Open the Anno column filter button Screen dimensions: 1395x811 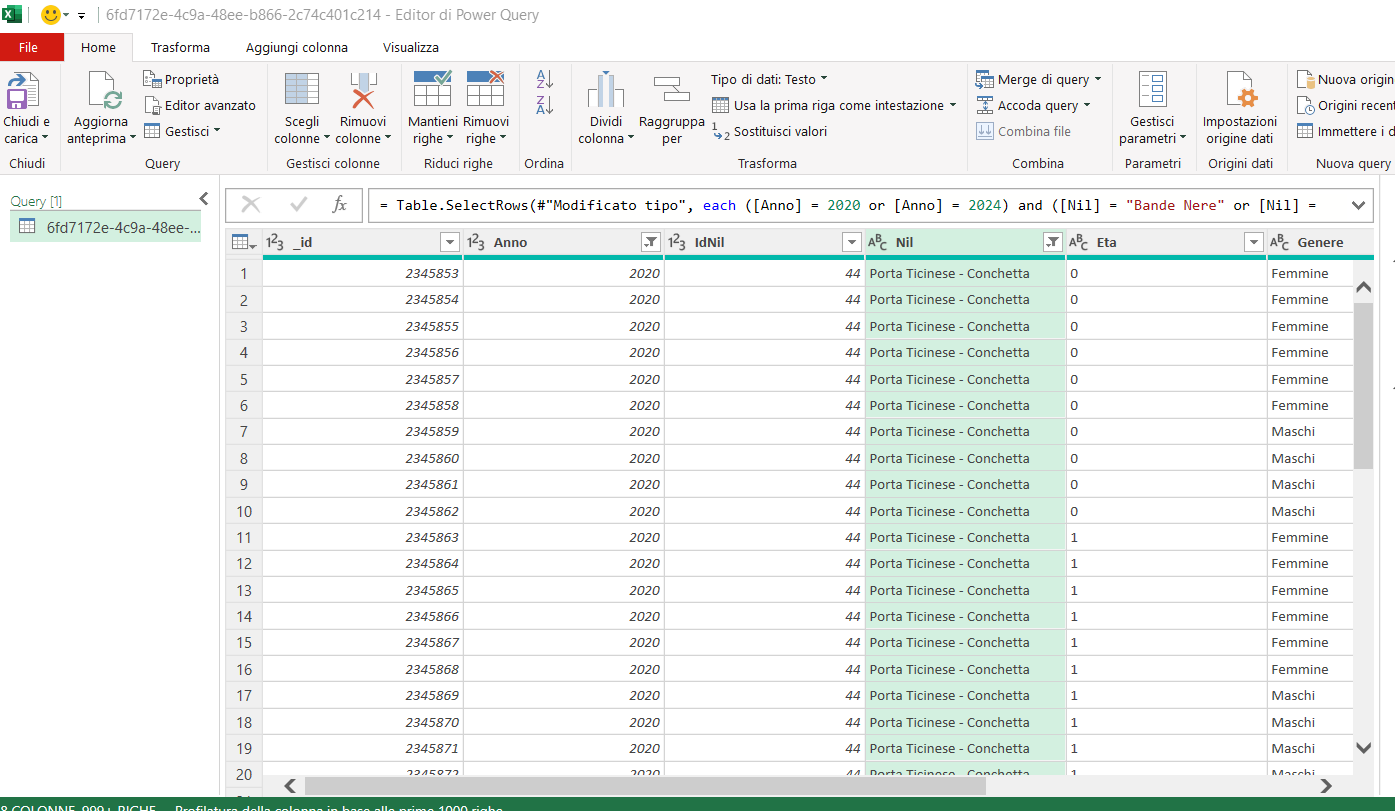point(651,242)
